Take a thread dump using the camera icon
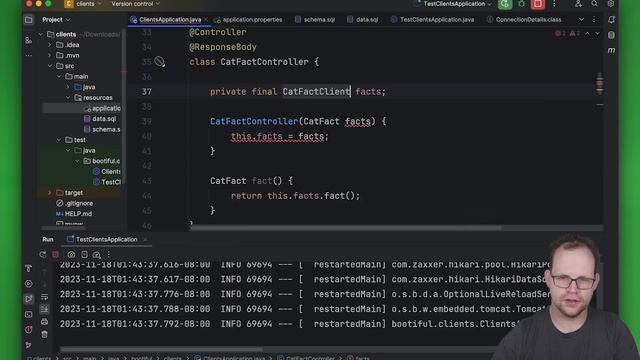 point(71,255)
